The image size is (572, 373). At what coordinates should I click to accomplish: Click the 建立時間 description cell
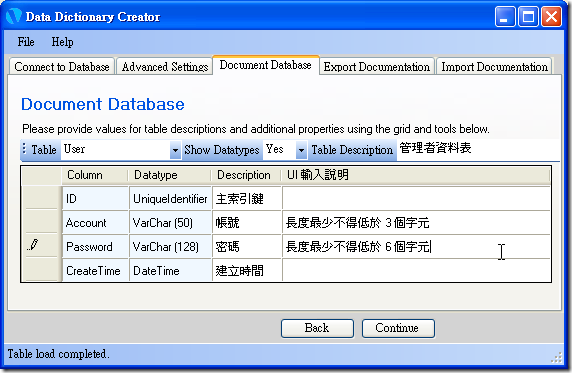[x=247, y=270]
